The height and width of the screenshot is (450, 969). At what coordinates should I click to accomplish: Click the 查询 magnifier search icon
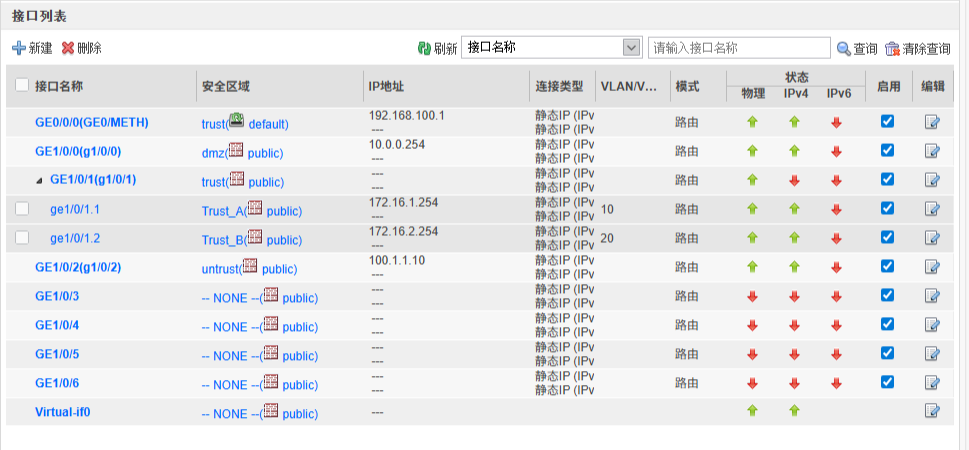[x=844, y=48]
